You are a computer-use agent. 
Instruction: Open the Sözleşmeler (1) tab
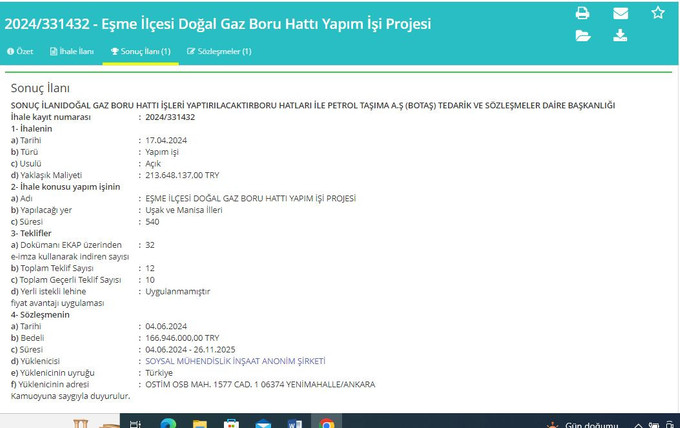[219, 51]
